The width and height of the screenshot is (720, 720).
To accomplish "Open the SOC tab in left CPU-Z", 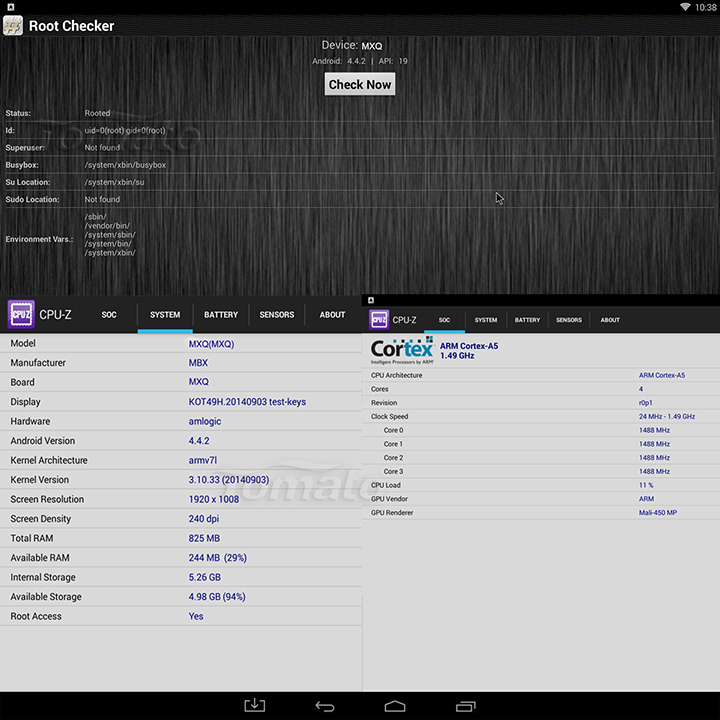I will pos(109,315).
